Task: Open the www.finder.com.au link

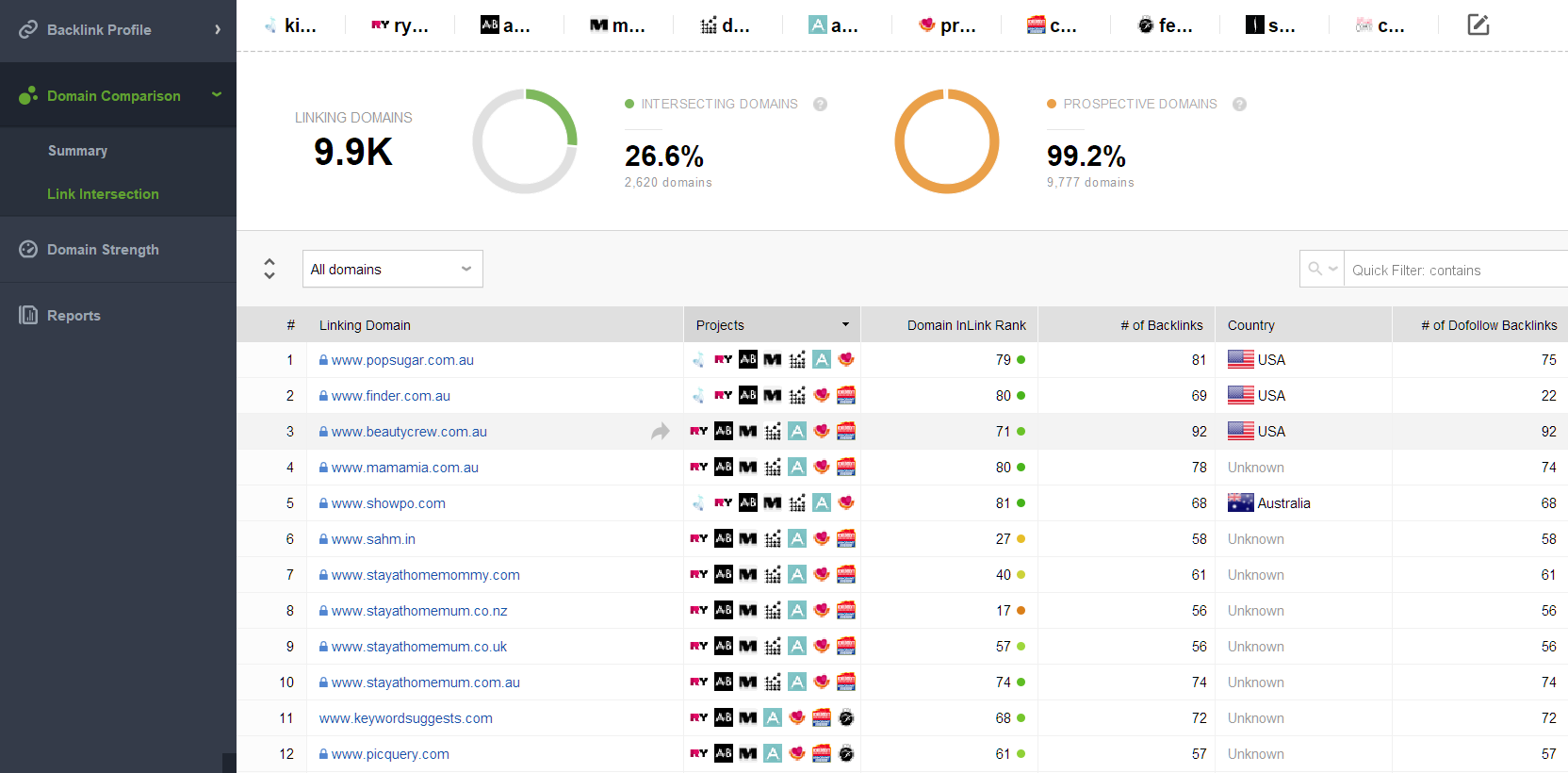Action: coord(391,396)
